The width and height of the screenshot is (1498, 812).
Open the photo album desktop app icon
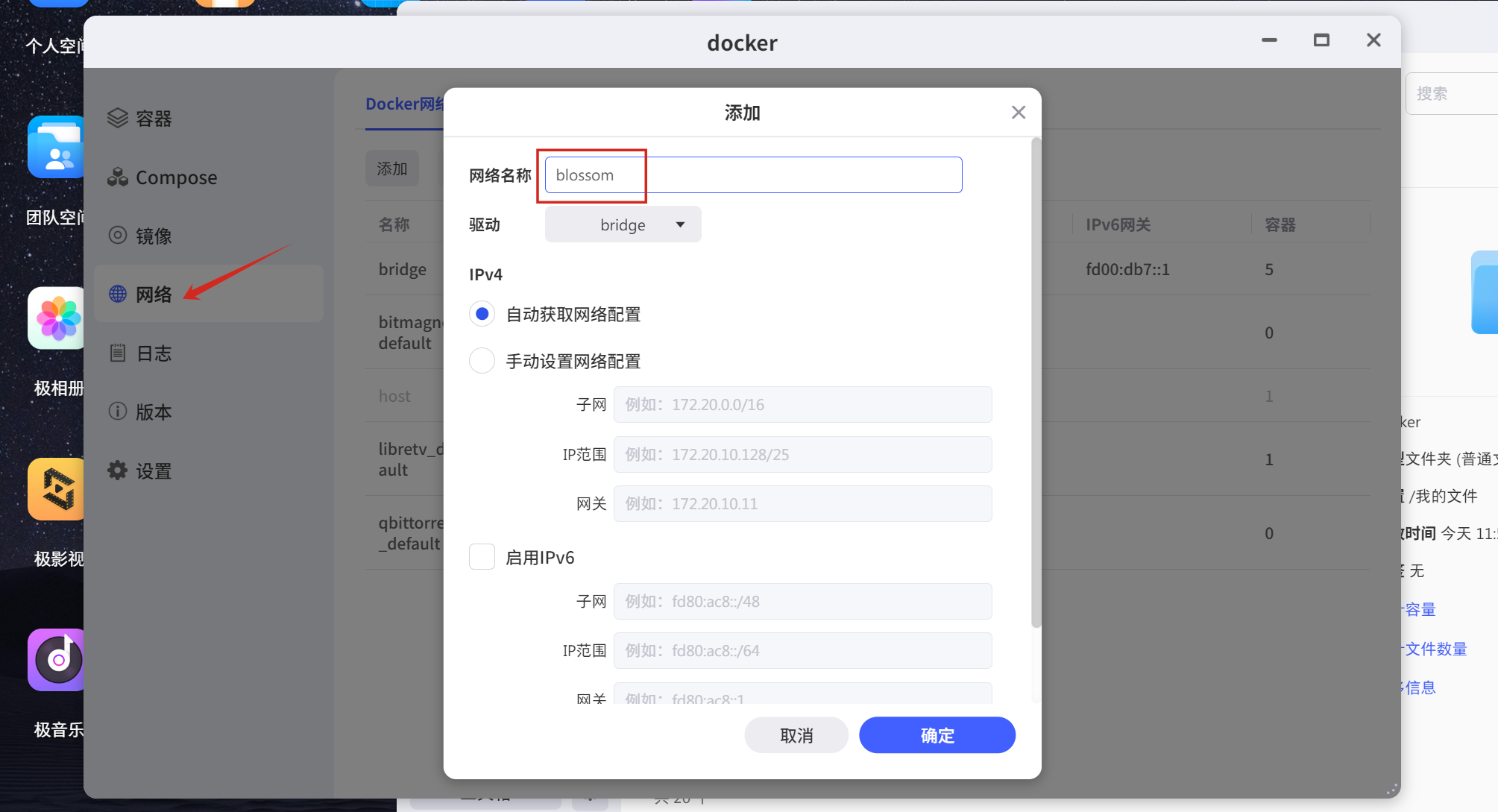click(57, 318)
